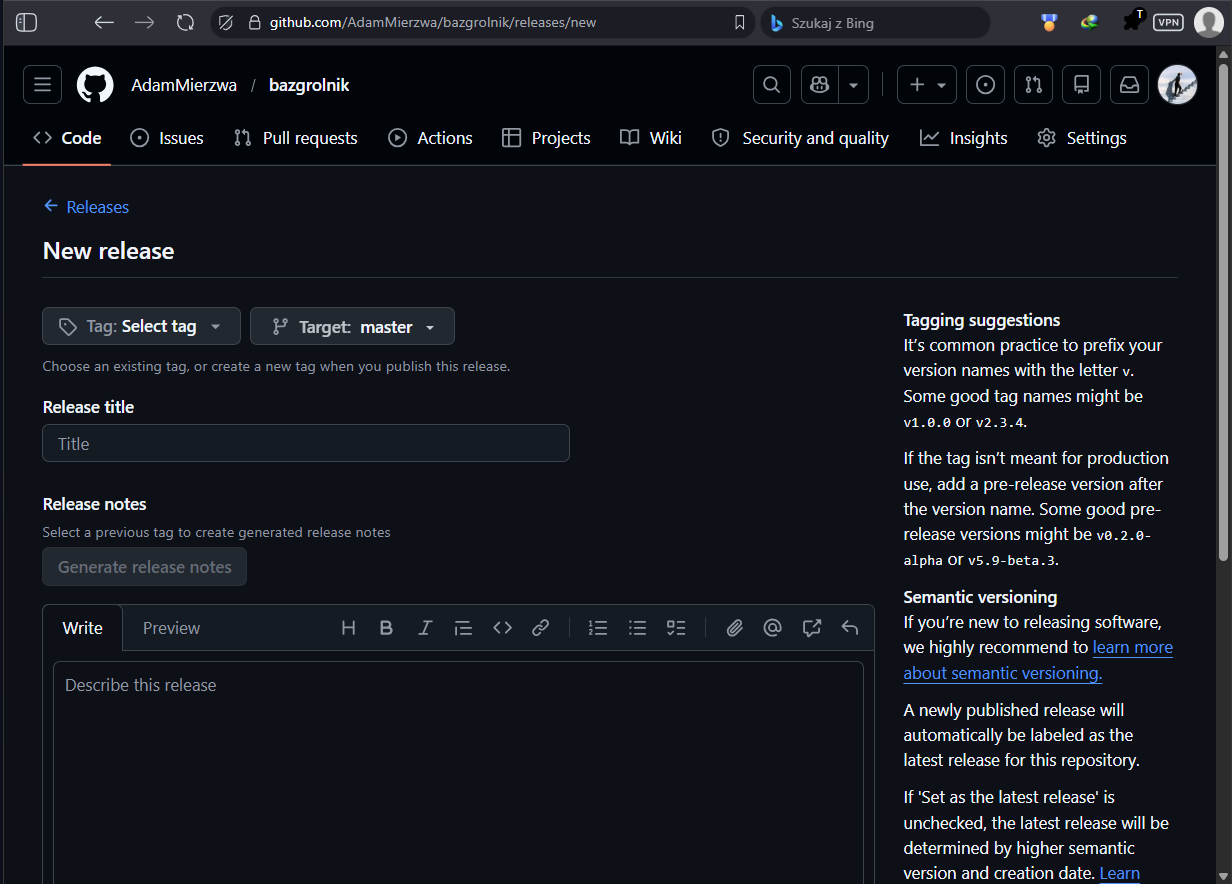Screen dimensions: 1232x884
Task: Open the Copilot chat icon
Action: click(820, 85)
